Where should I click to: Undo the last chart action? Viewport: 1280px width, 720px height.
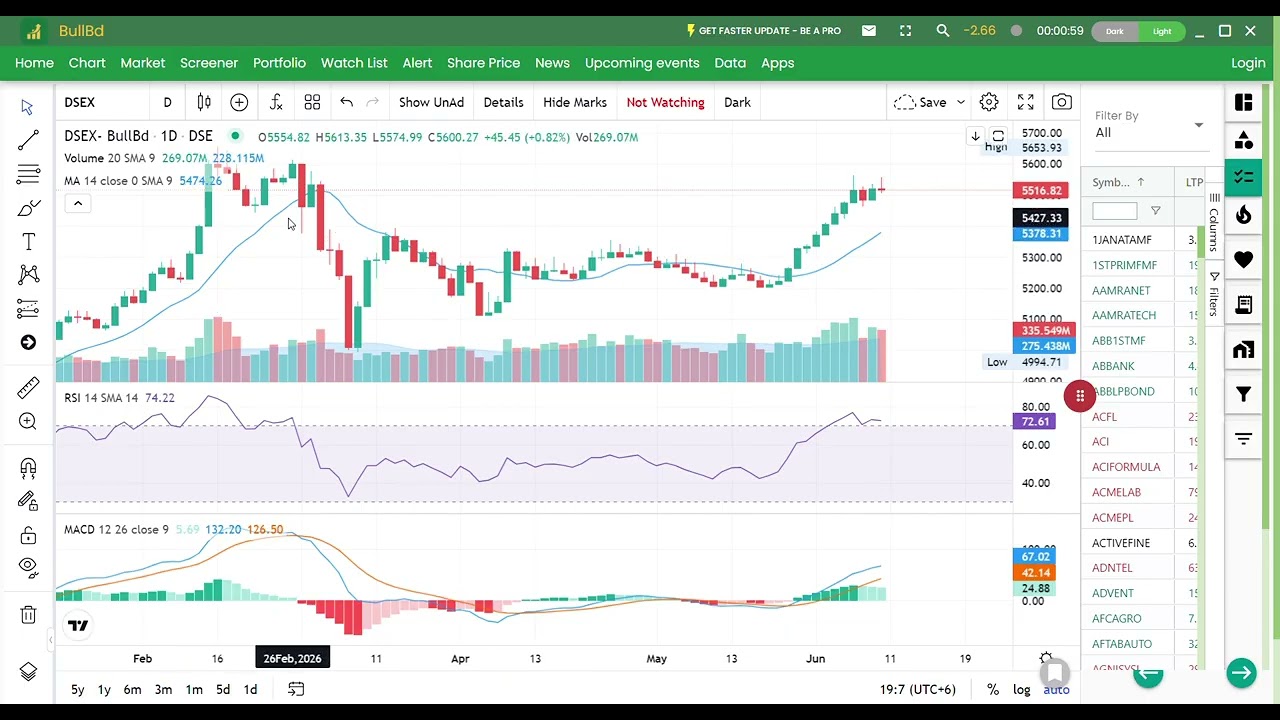346,102
